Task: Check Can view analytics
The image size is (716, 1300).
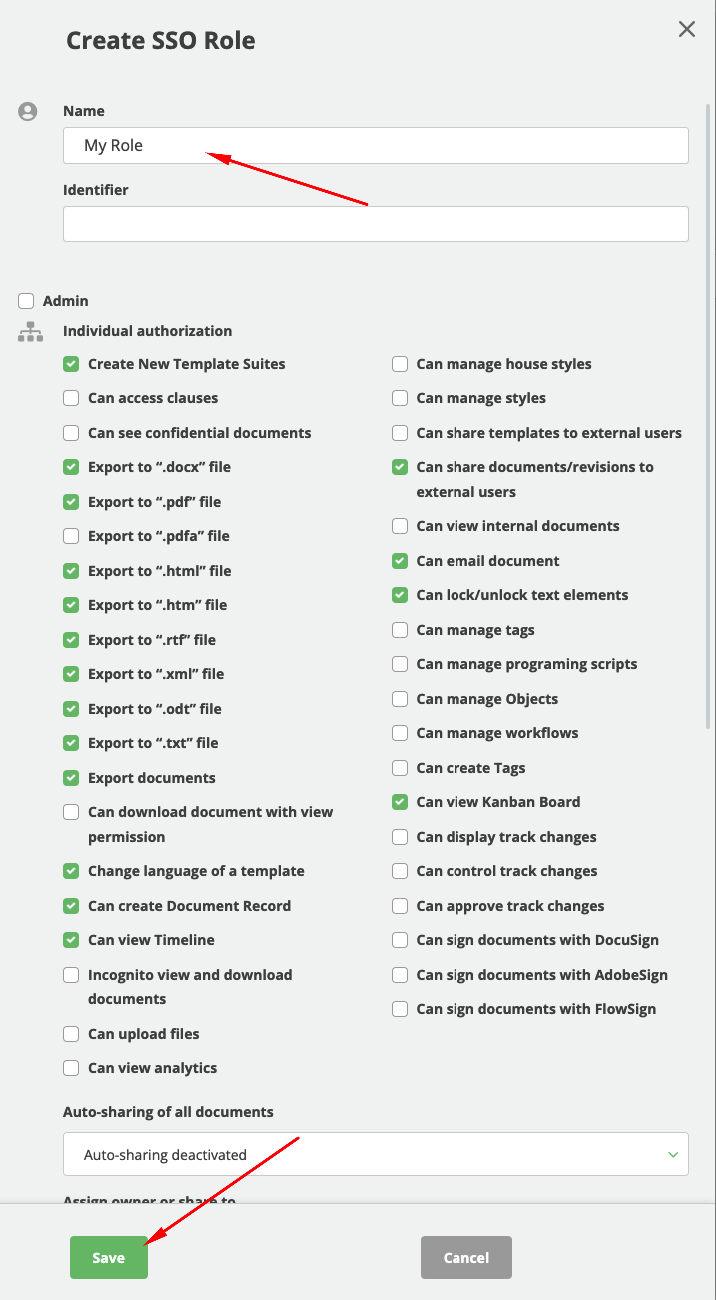Action: pyautogui.click(x=71, y=1068)
